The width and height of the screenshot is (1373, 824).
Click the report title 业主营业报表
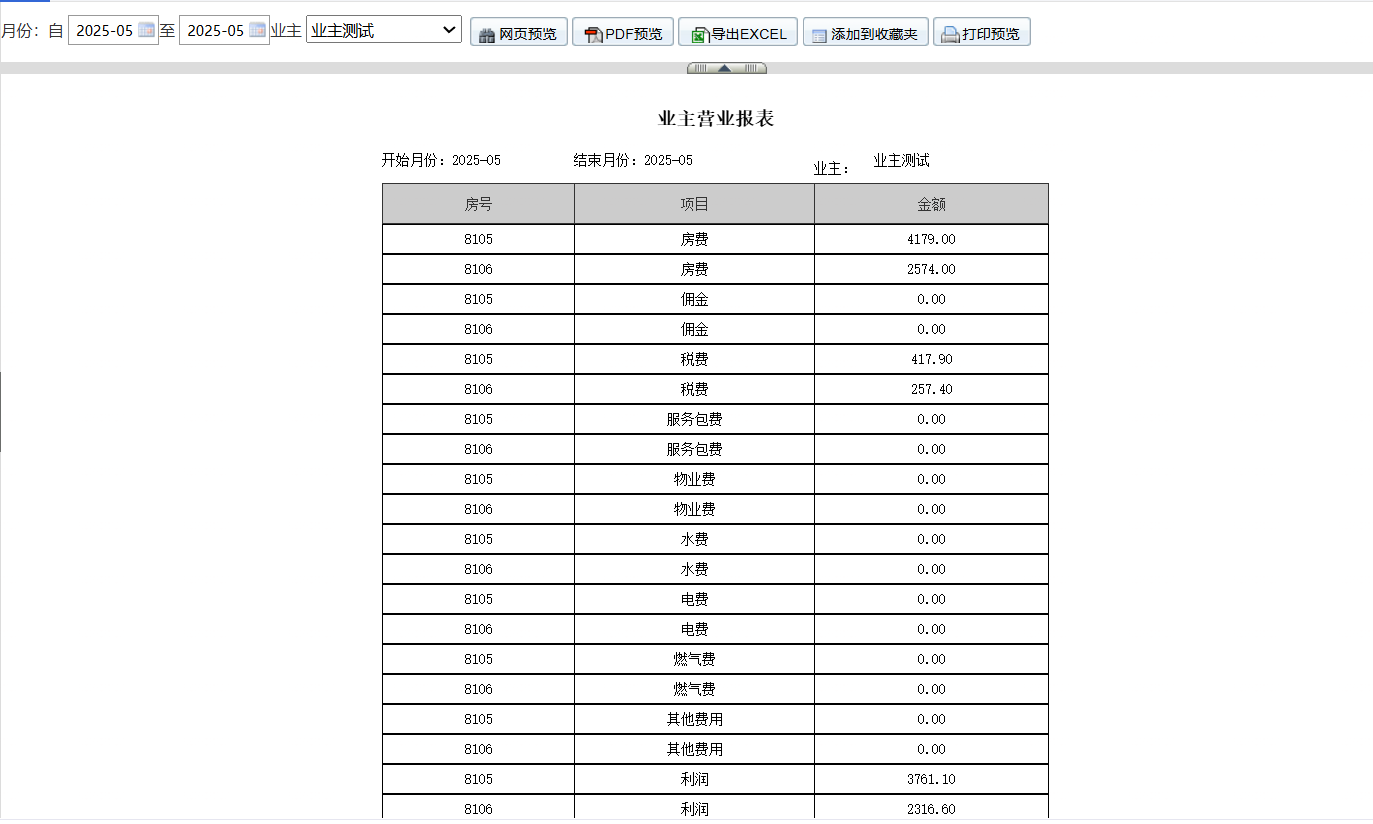tap(716, 118)
